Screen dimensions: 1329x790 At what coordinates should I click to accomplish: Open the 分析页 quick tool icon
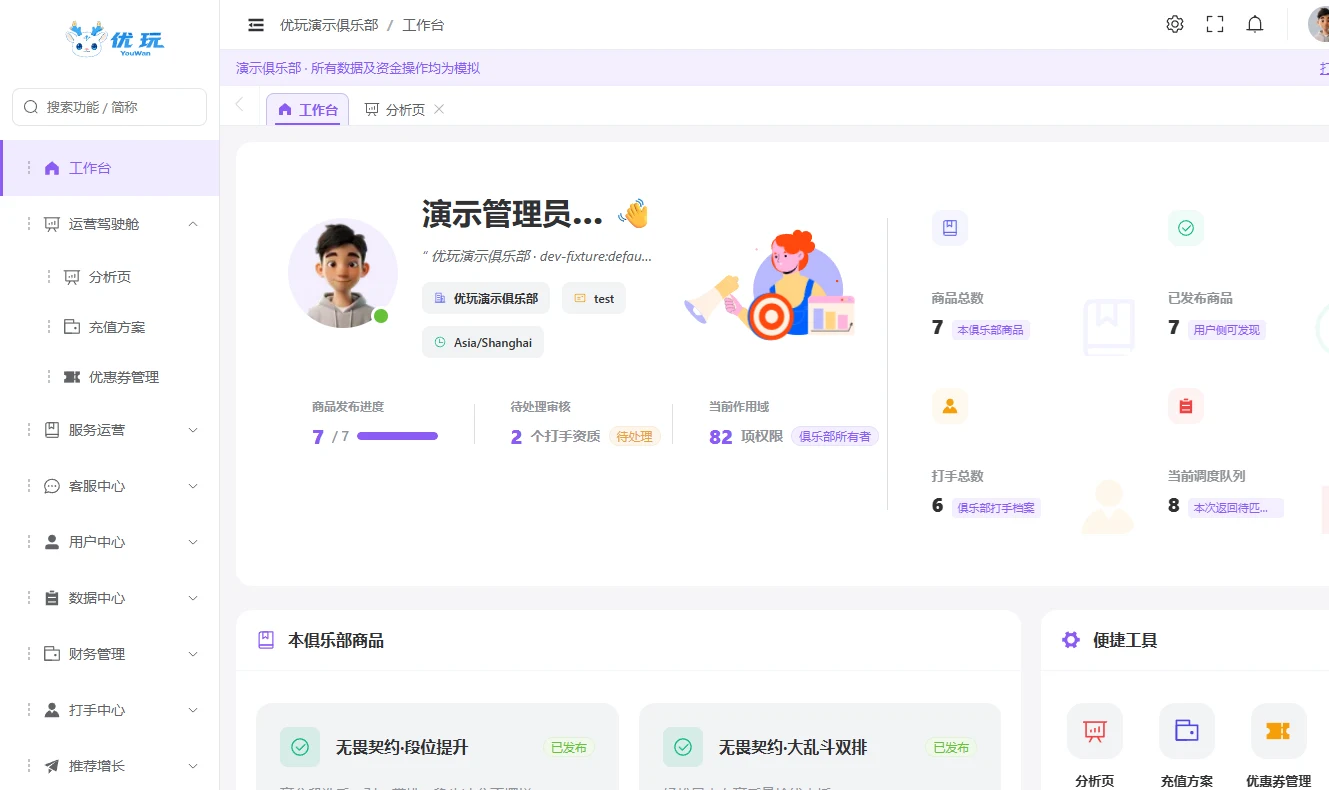(x=1095, y=731)
